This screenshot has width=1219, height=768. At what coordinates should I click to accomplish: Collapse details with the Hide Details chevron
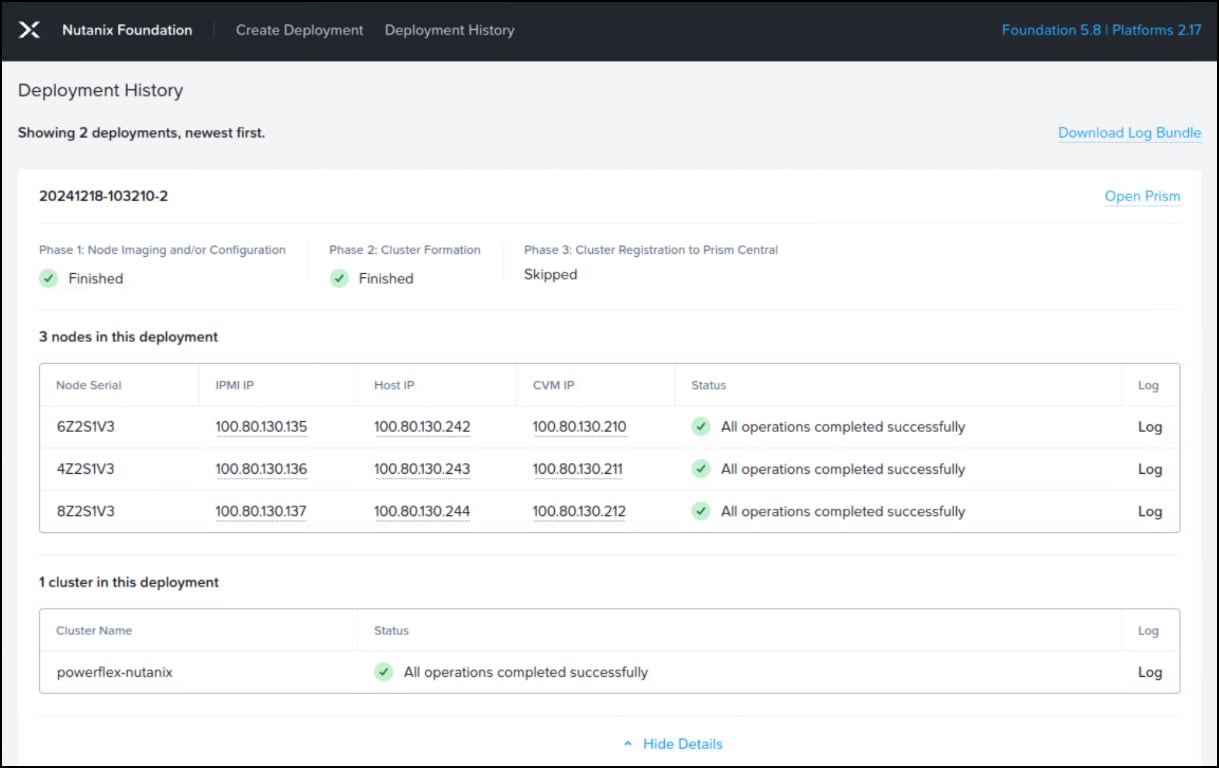click(628, 744)
